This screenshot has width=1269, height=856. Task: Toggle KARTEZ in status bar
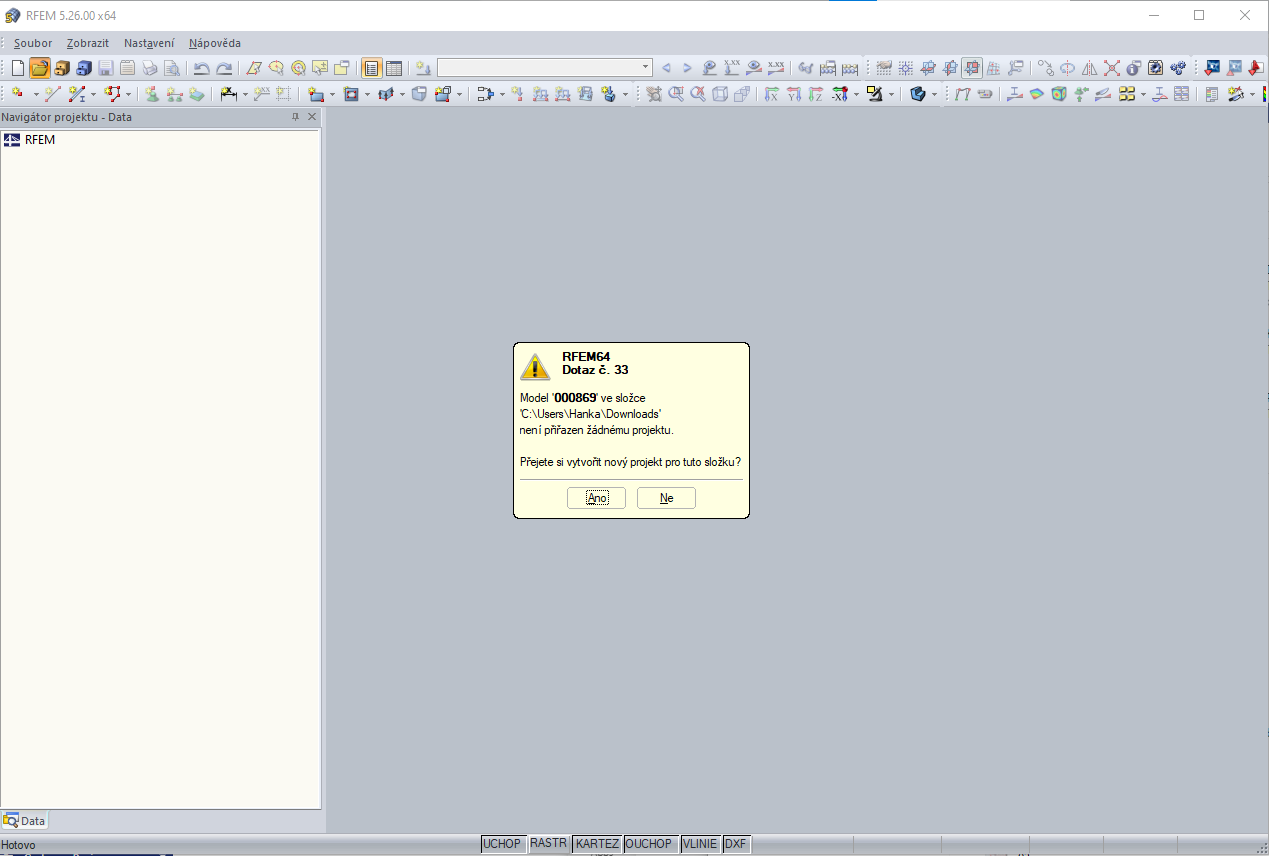click(598, 844)
